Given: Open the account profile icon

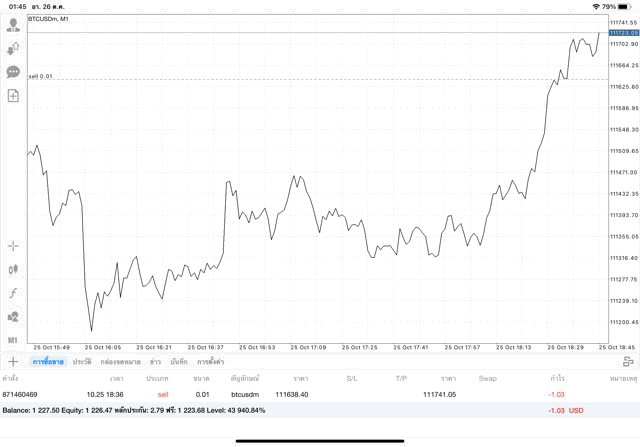Looking at the screenshot, I should pos(13,24).
